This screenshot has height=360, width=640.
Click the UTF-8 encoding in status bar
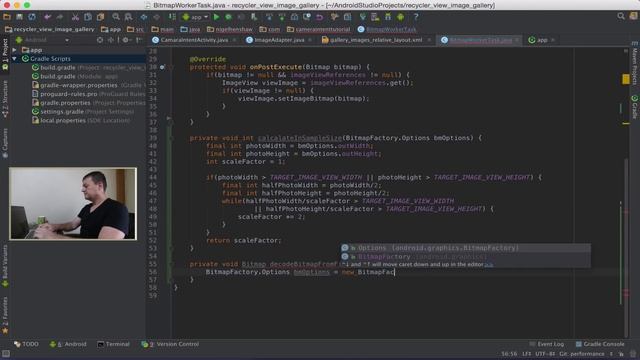tap(545, 354)
